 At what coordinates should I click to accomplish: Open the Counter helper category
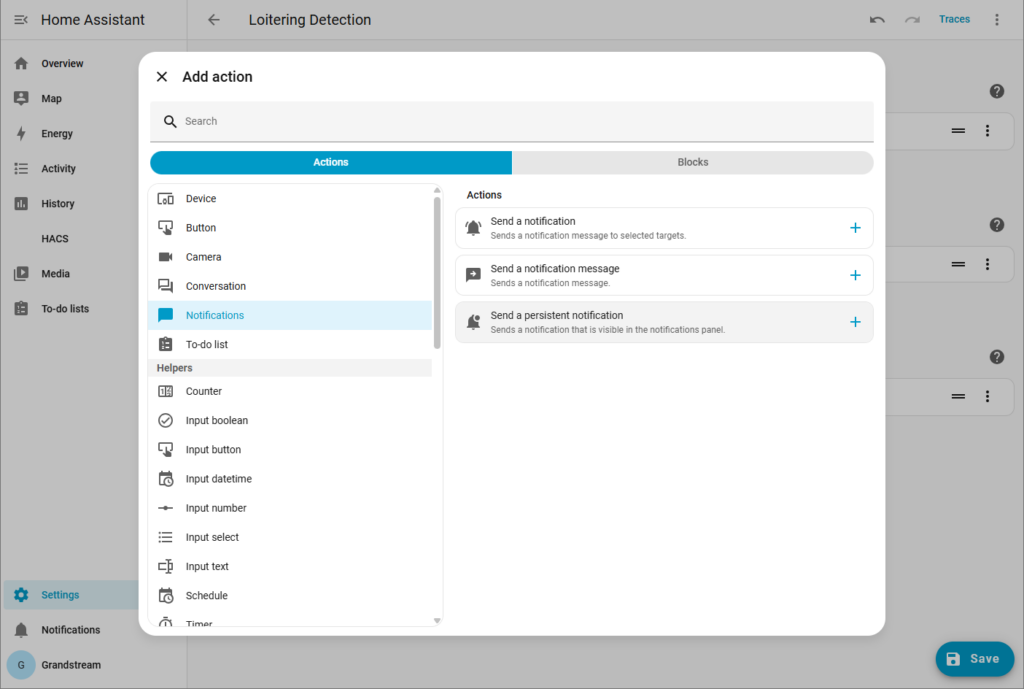pos(290,391)
